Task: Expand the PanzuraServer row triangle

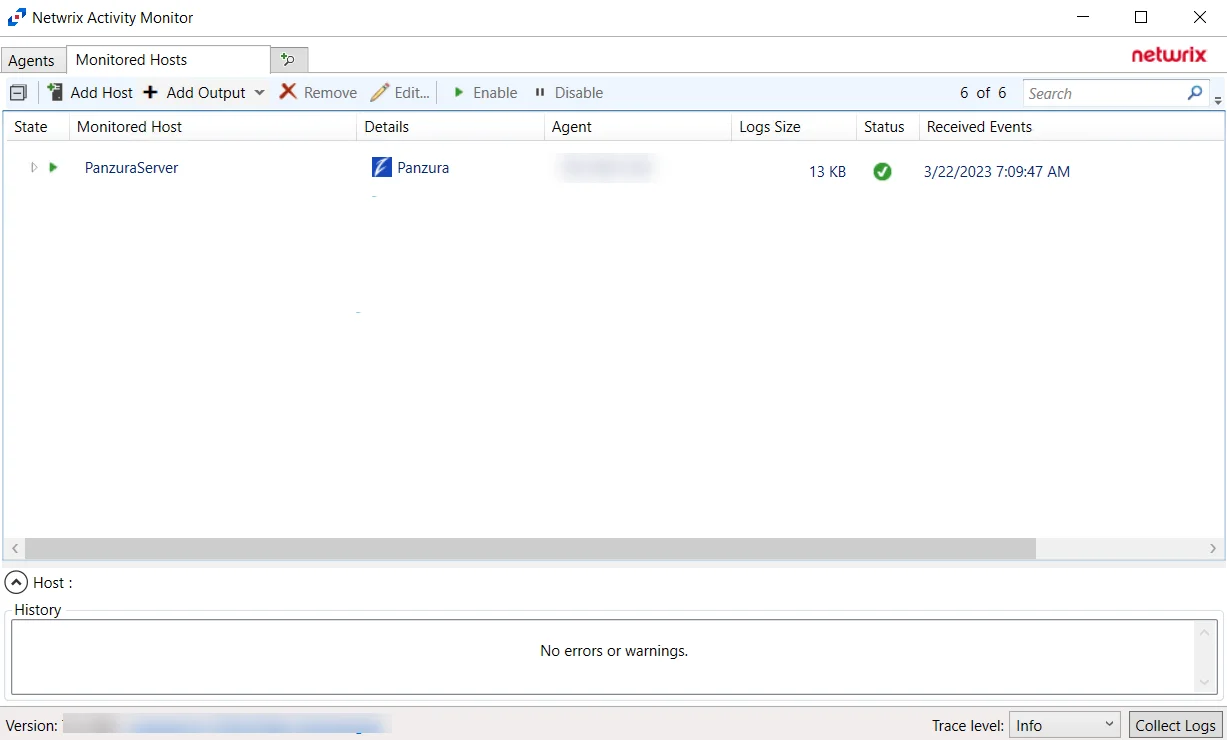Action: (x=34, y=168)
